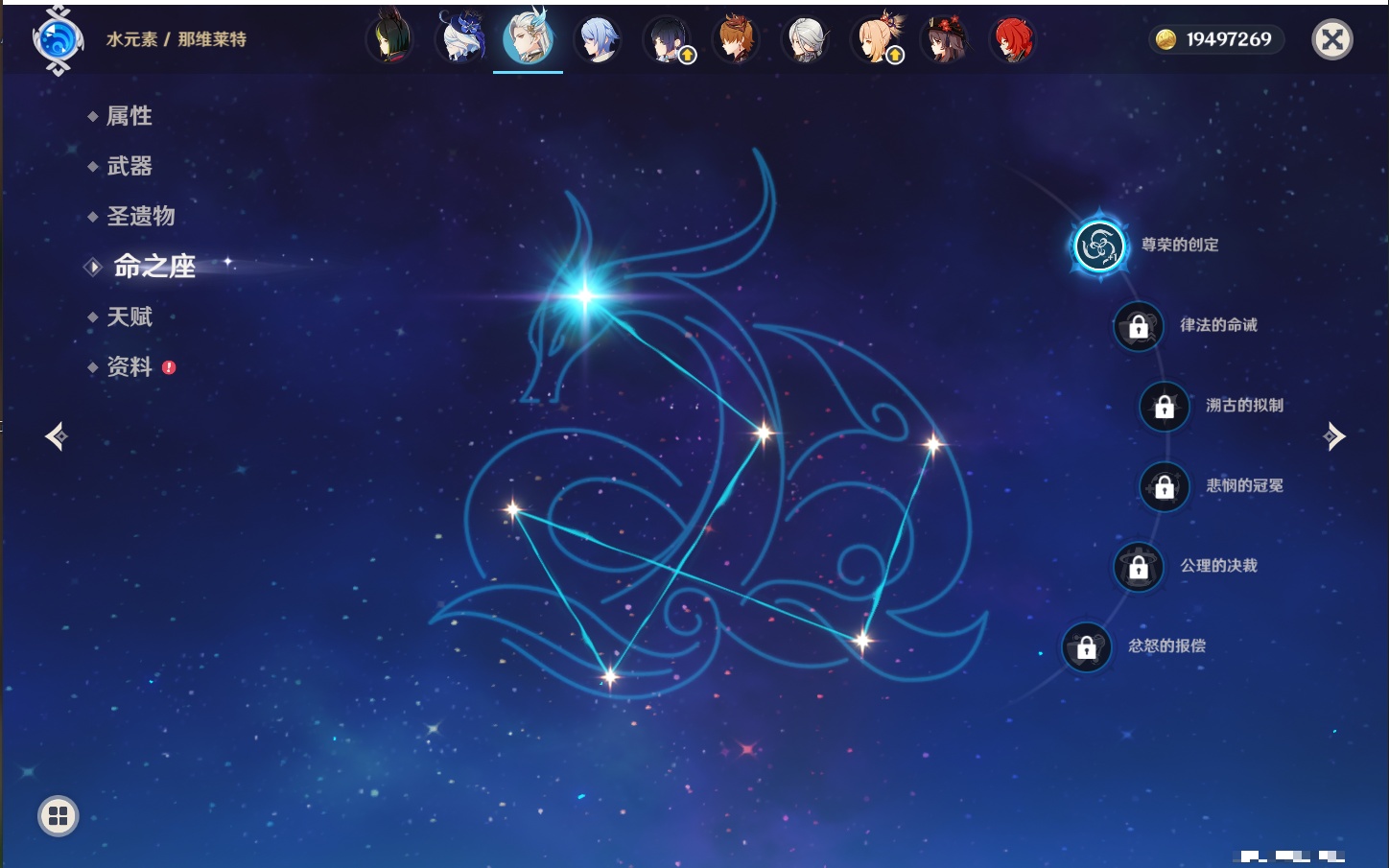
Task: Select blonde Yoimiya character portrait
Action: pyautogui.click(x=875, y=40)
